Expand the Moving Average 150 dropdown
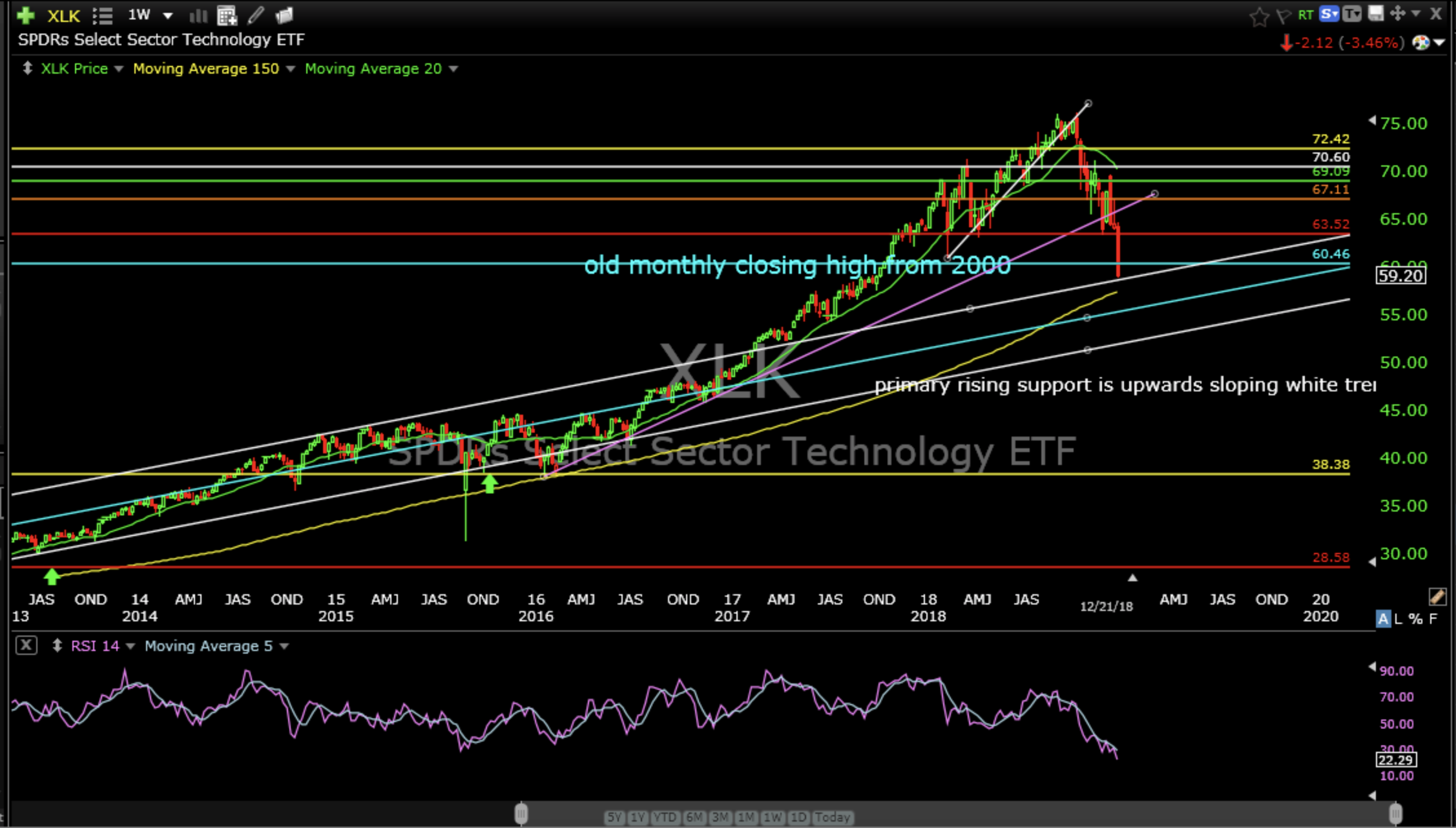The width and height of the screenshot is (1456, 828). 290,69
